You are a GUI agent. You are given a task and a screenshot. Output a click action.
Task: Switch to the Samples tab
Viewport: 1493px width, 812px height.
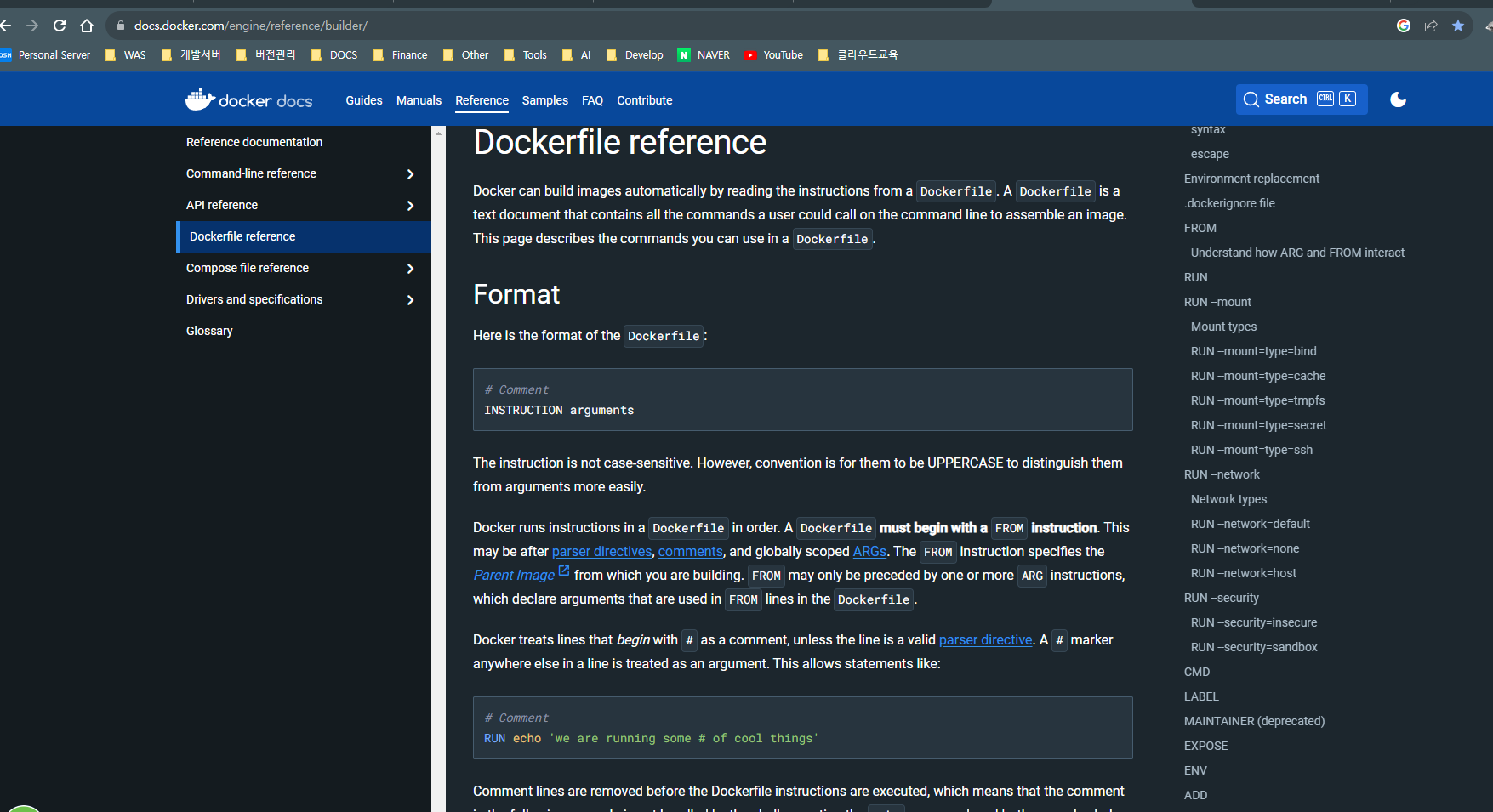pyautogui.click(x=544, y=100)
